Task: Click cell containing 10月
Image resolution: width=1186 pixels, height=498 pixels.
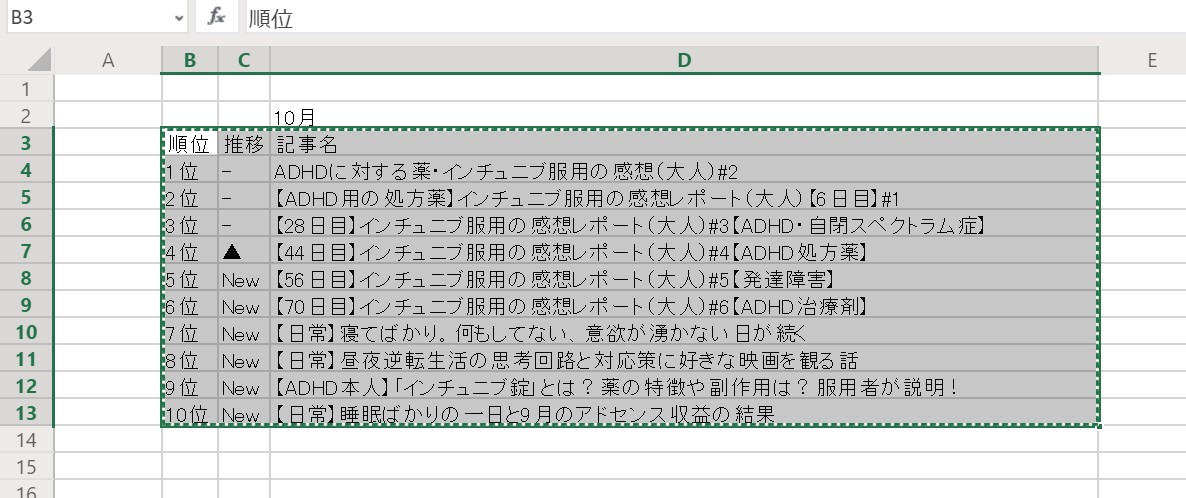Action: (684, 116)
